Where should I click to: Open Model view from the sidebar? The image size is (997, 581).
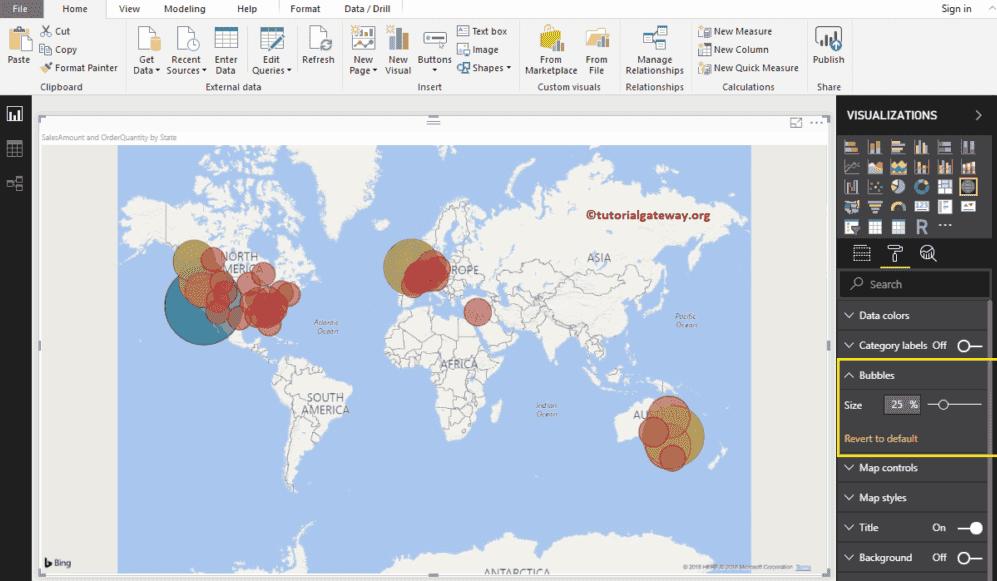15,183
